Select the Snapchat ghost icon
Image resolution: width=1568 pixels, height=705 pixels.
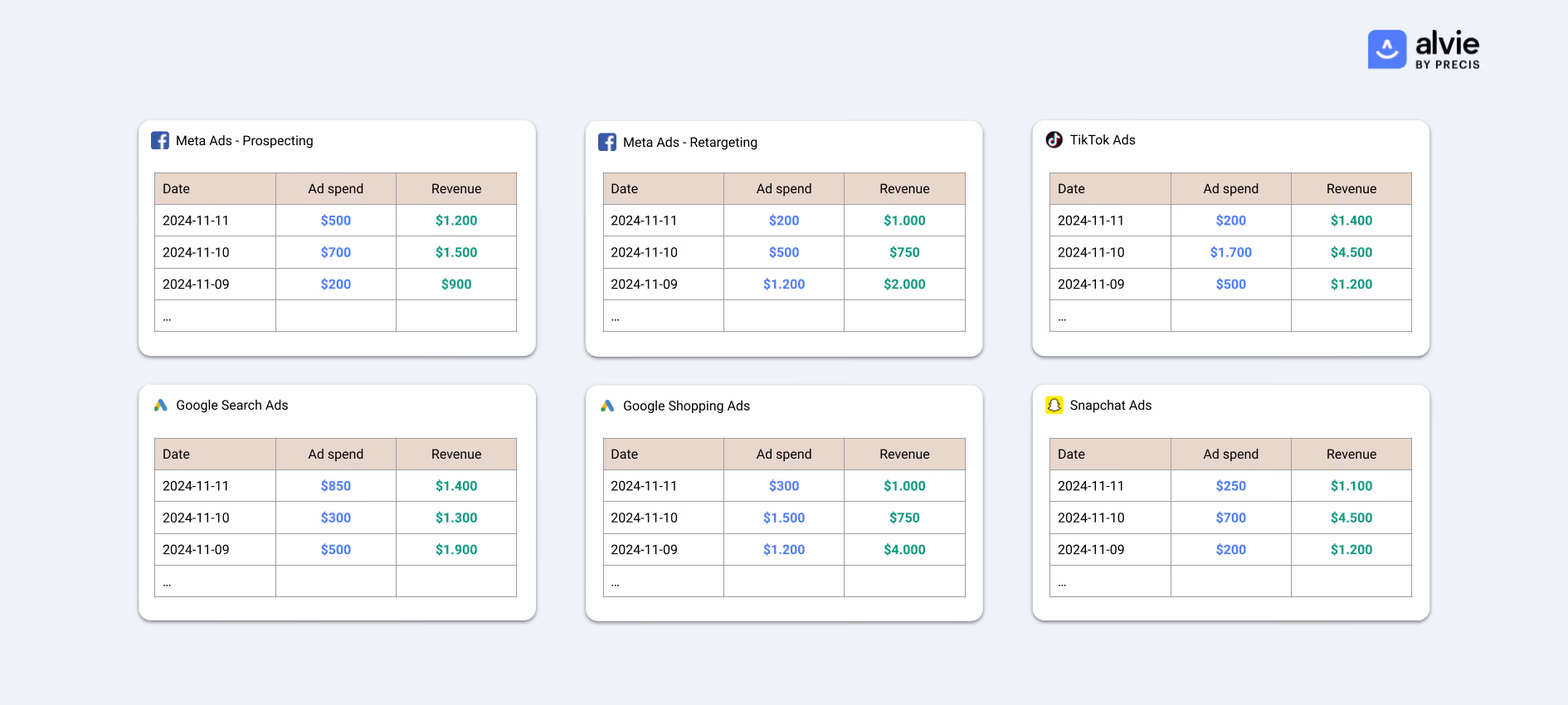pos(1054,405)
